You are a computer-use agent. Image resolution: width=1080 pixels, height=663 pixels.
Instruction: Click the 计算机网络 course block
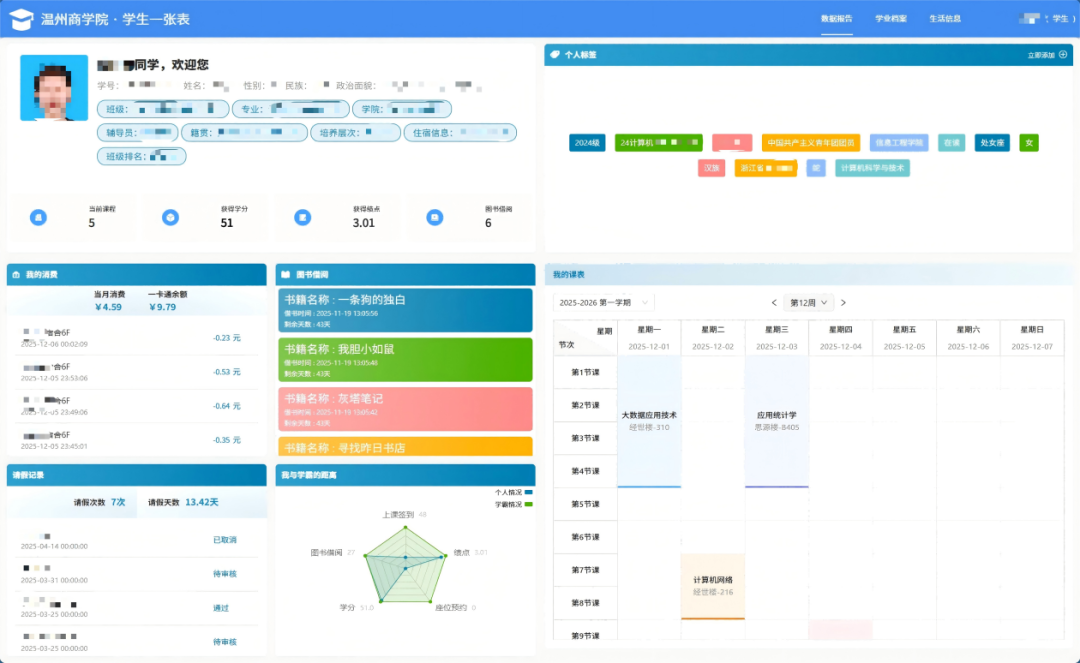713,586
